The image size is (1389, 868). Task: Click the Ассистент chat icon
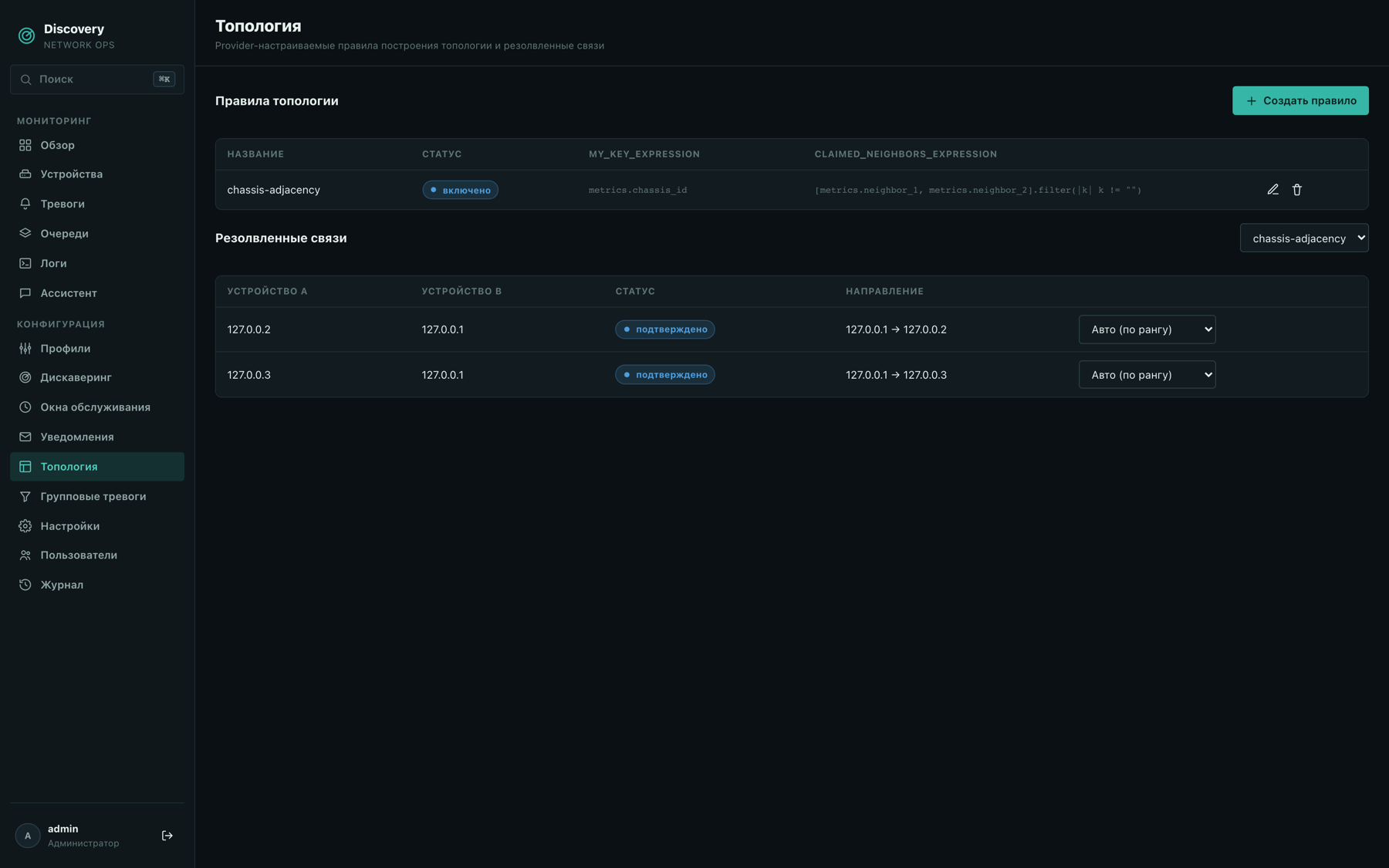tap(25, 293)
